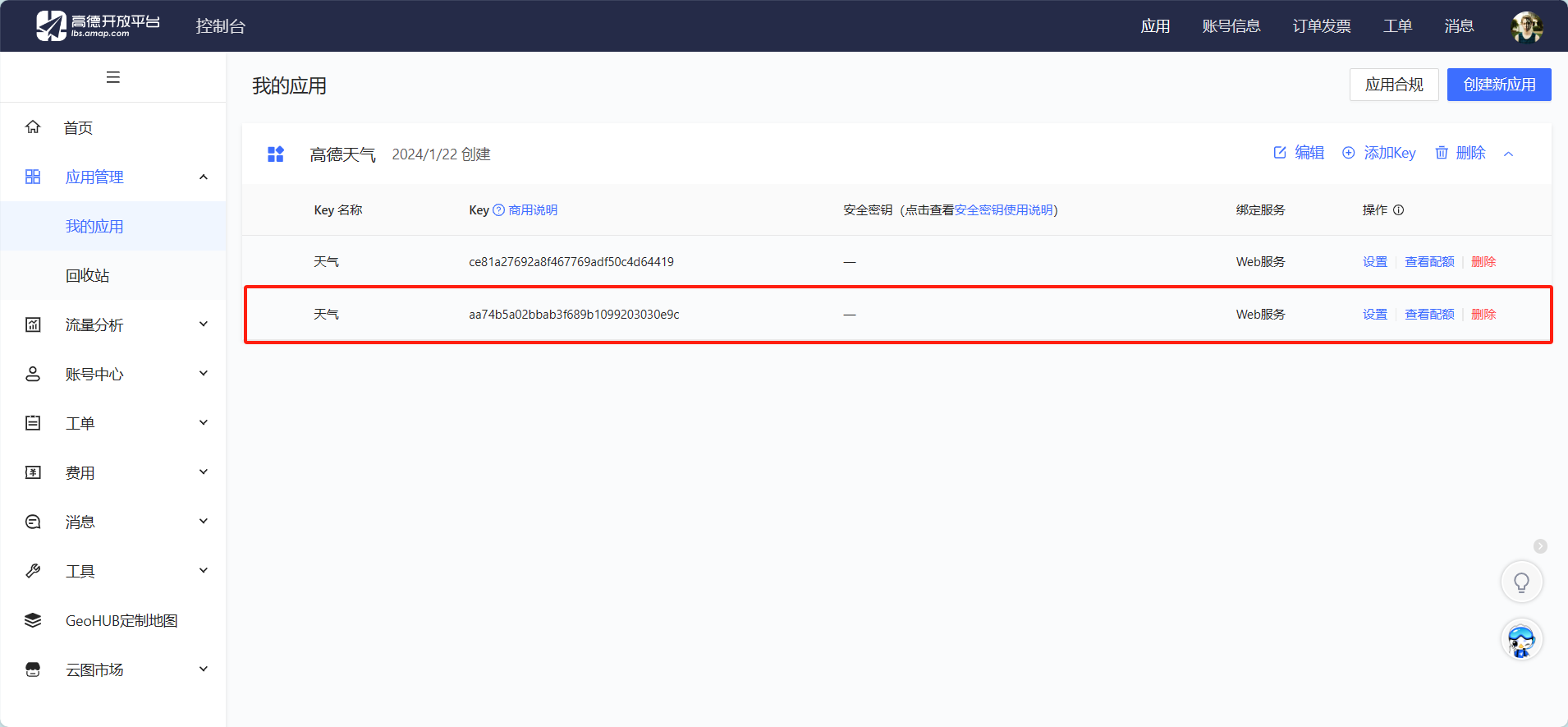The height and width of the screenshot is (727, 1568).
Task: Click the 商用说明 link
Action: click(533, 210)
